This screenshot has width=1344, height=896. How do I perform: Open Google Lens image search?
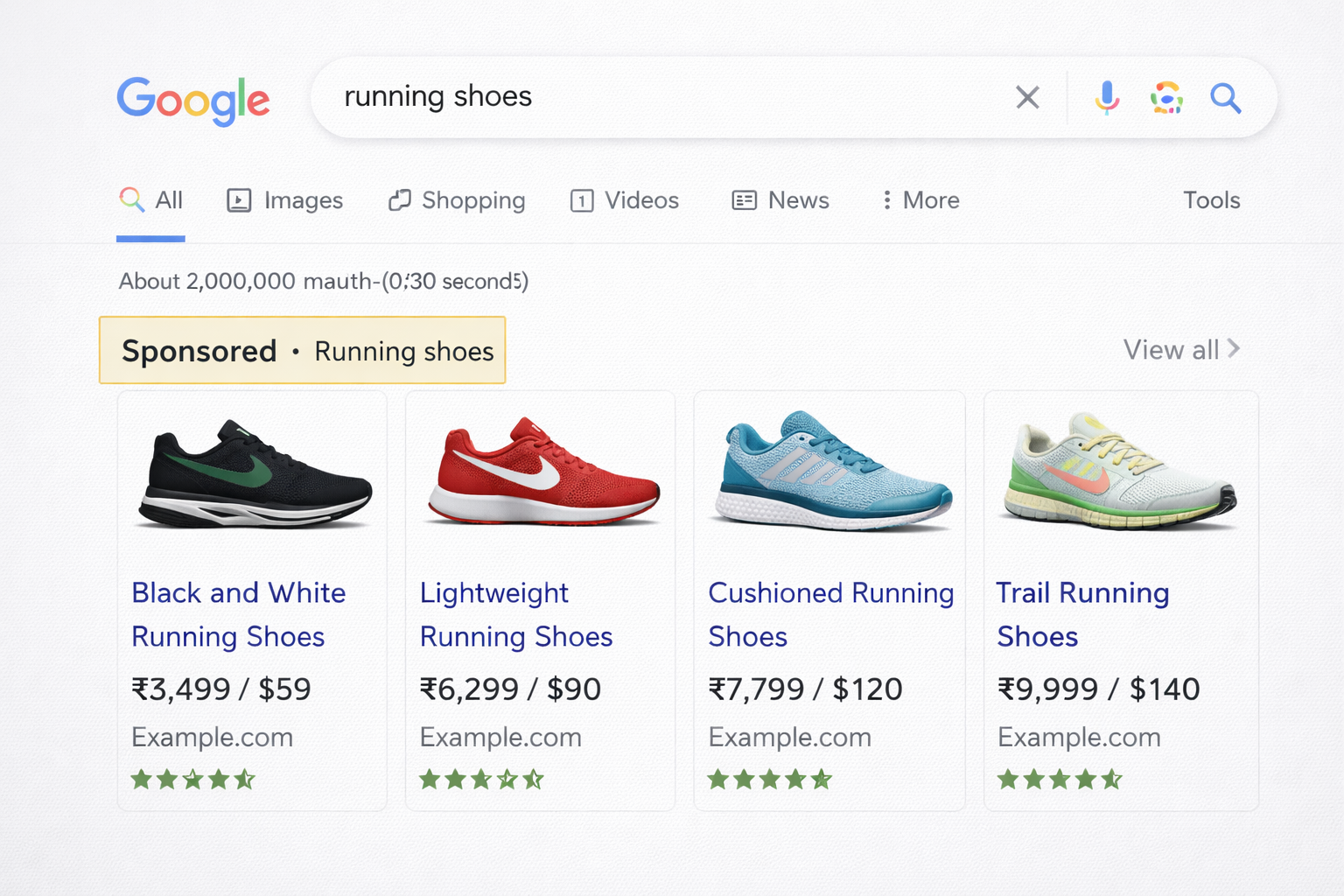(1166, 98)
